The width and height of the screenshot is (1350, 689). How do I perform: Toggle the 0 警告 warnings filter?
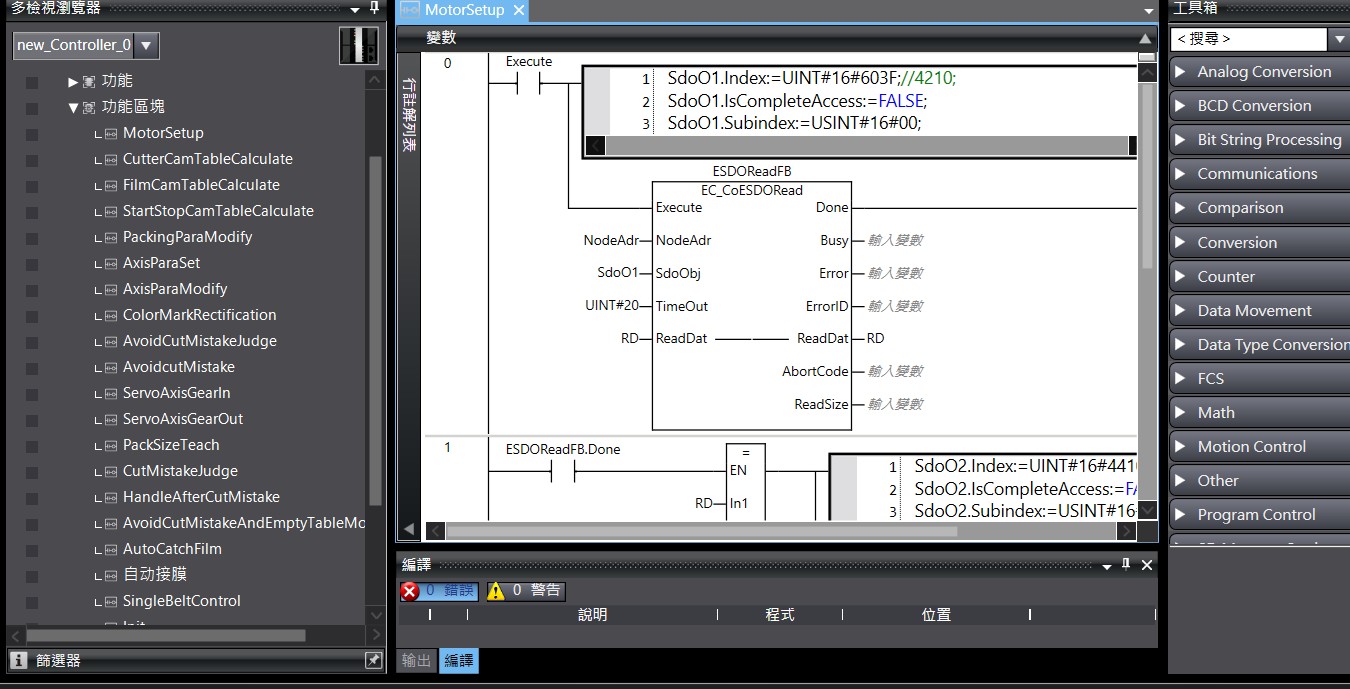[x=525, y=591]
